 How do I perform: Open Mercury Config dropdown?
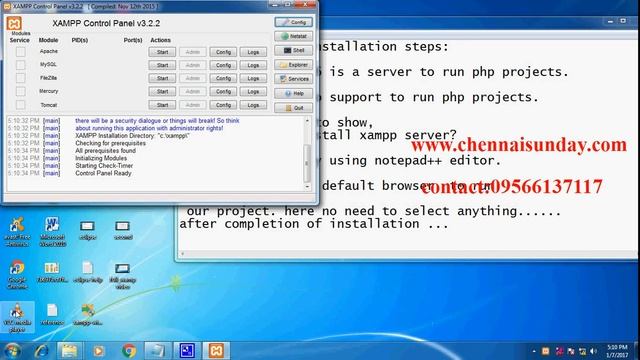223,91
